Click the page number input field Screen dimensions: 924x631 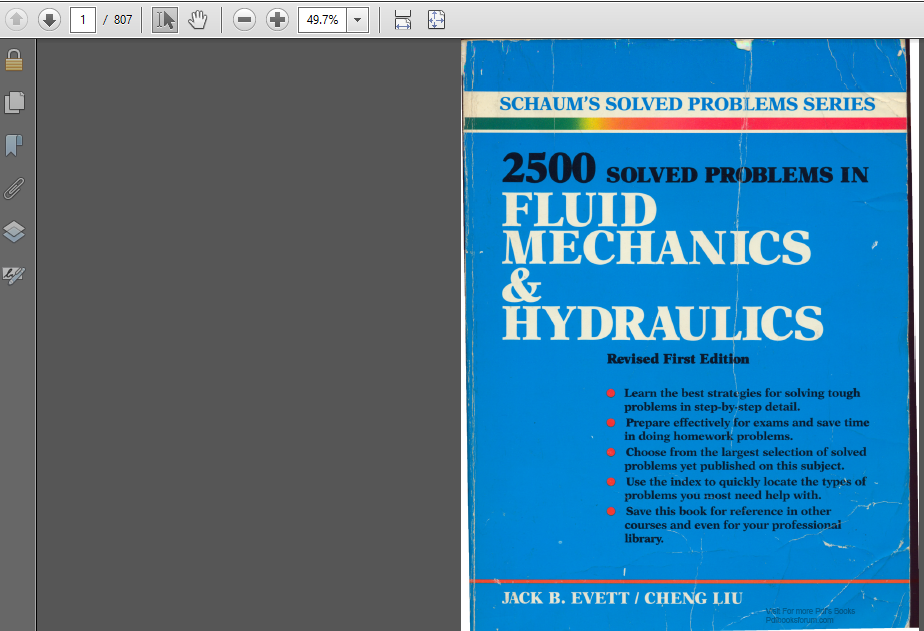83,20
